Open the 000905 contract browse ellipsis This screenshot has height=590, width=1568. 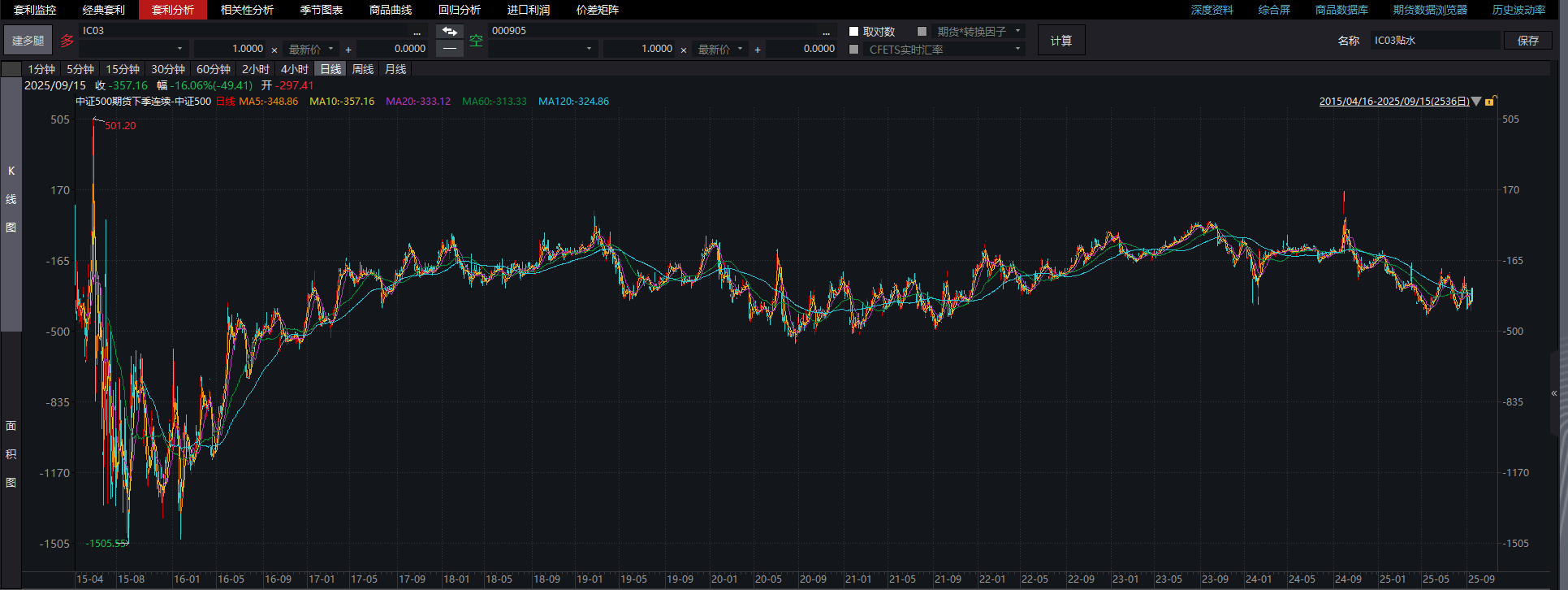click(x=826, y=32)
